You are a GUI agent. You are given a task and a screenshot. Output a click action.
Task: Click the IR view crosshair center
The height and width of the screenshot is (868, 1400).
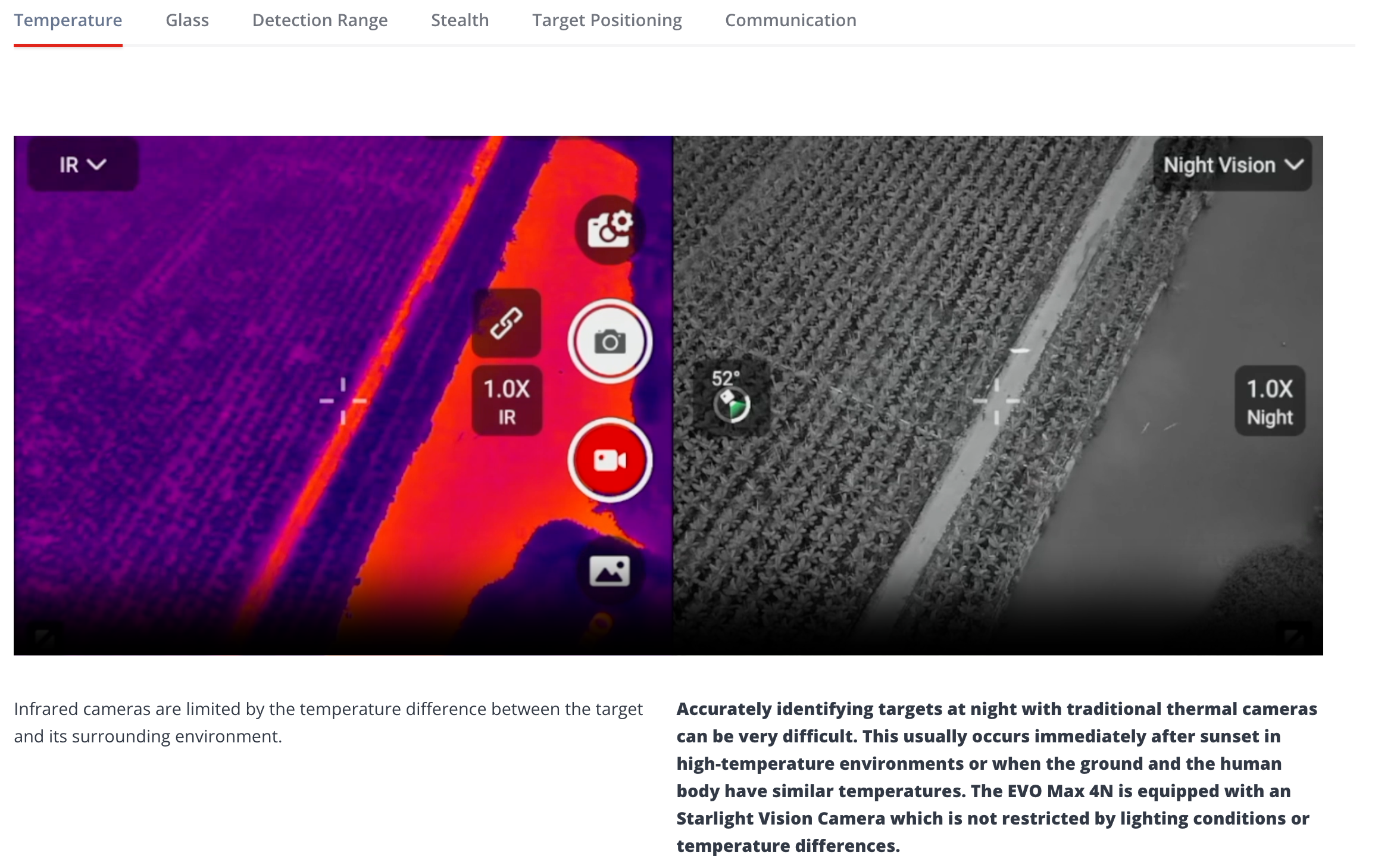click(x=343, y=401)
